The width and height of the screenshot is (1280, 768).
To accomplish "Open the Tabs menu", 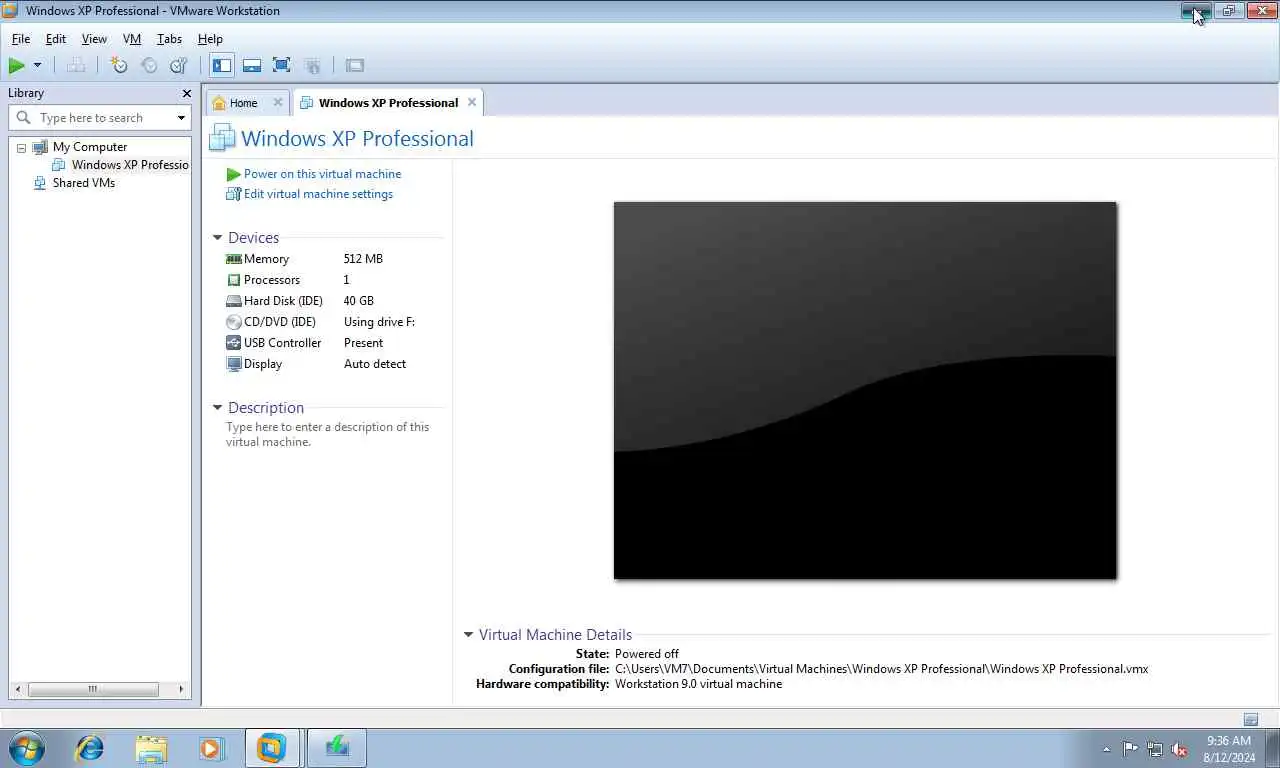I will click(169, 39).
